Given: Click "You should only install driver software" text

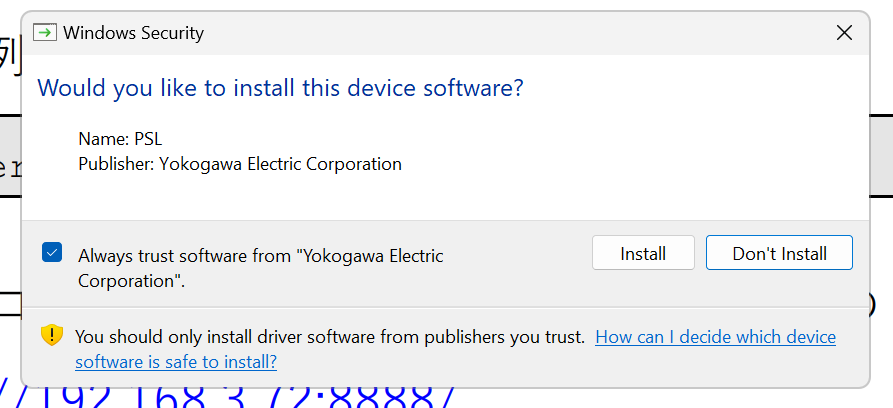Looking at the screenshot, I should tap(330, 337).
